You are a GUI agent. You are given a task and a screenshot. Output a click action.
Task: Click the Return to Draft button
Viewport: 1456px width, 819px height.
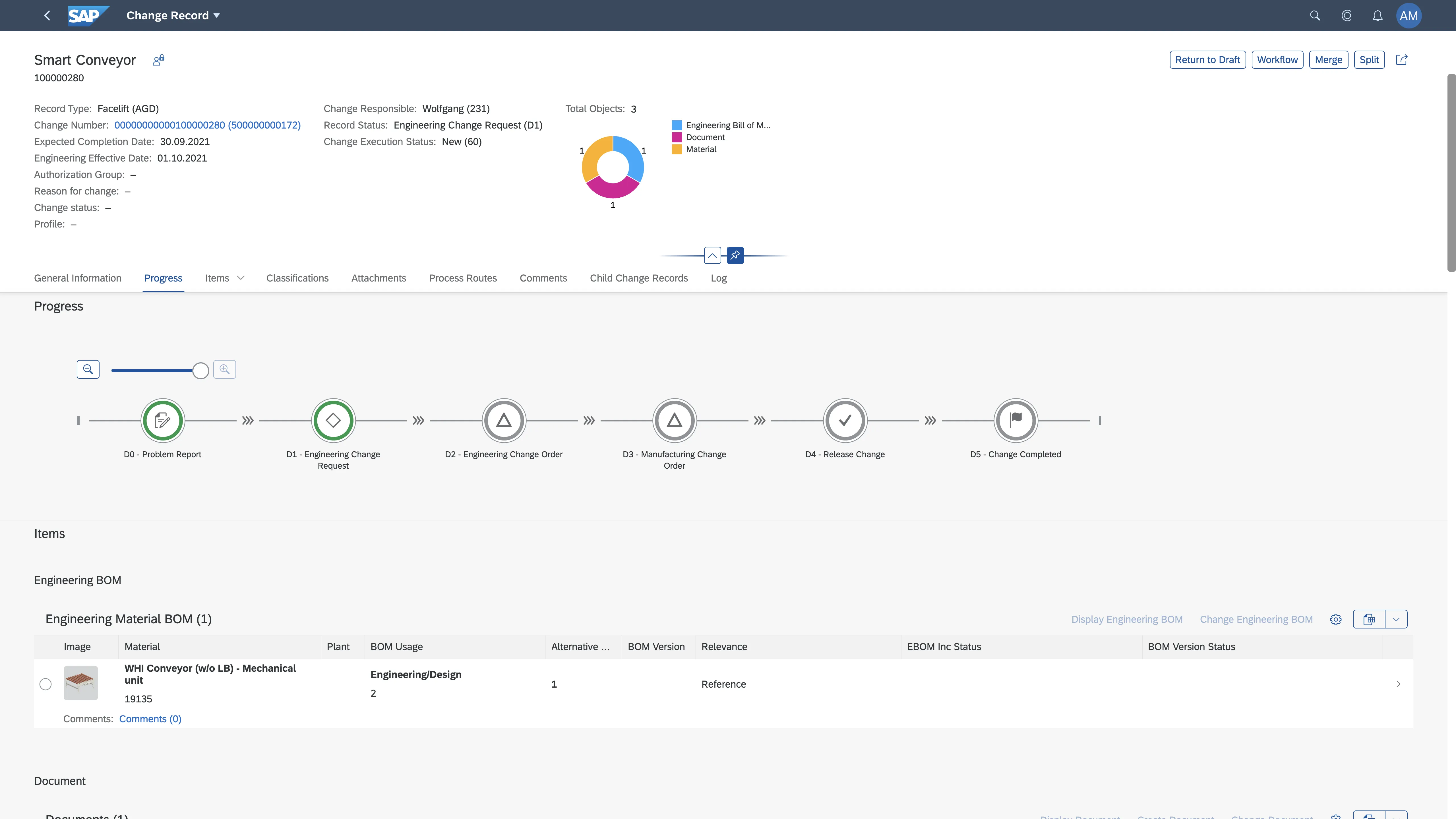click(x=1207, y=59)
